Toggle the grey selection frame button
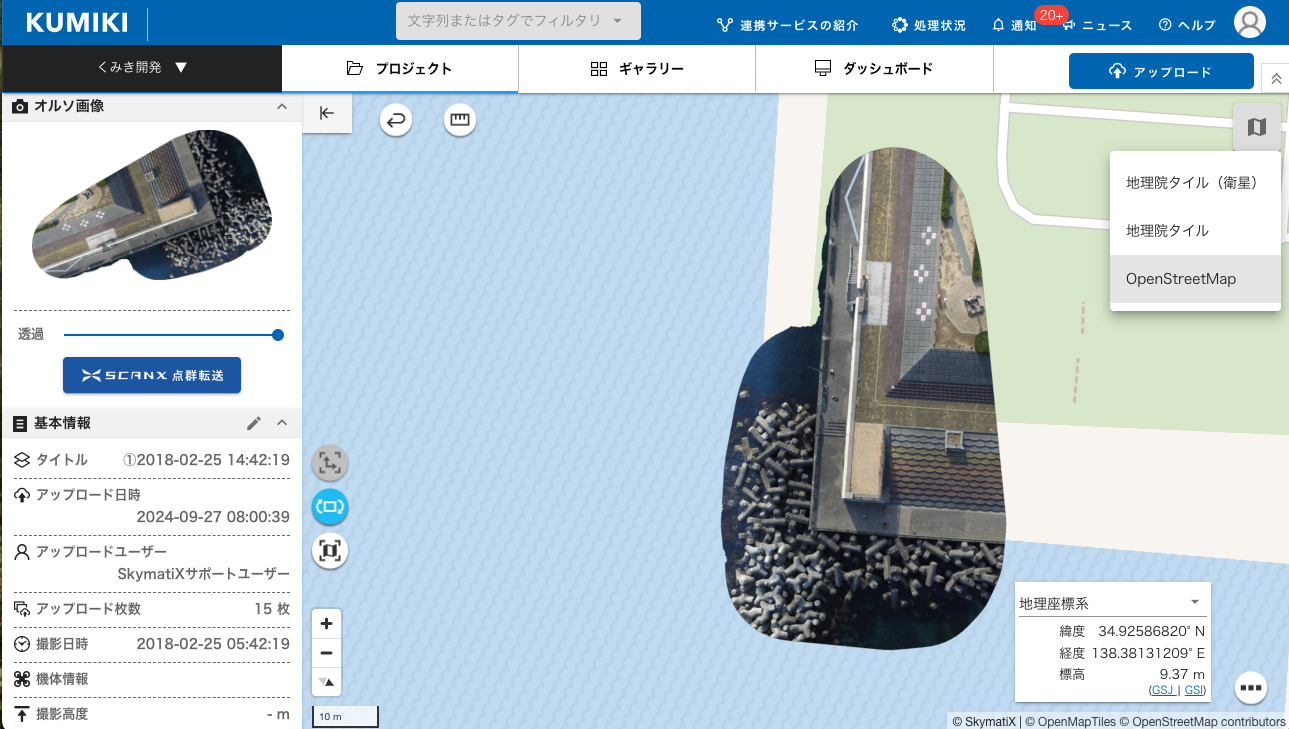Image resolution: width=1289 pixels, height=729 pixels. [330, 463]
